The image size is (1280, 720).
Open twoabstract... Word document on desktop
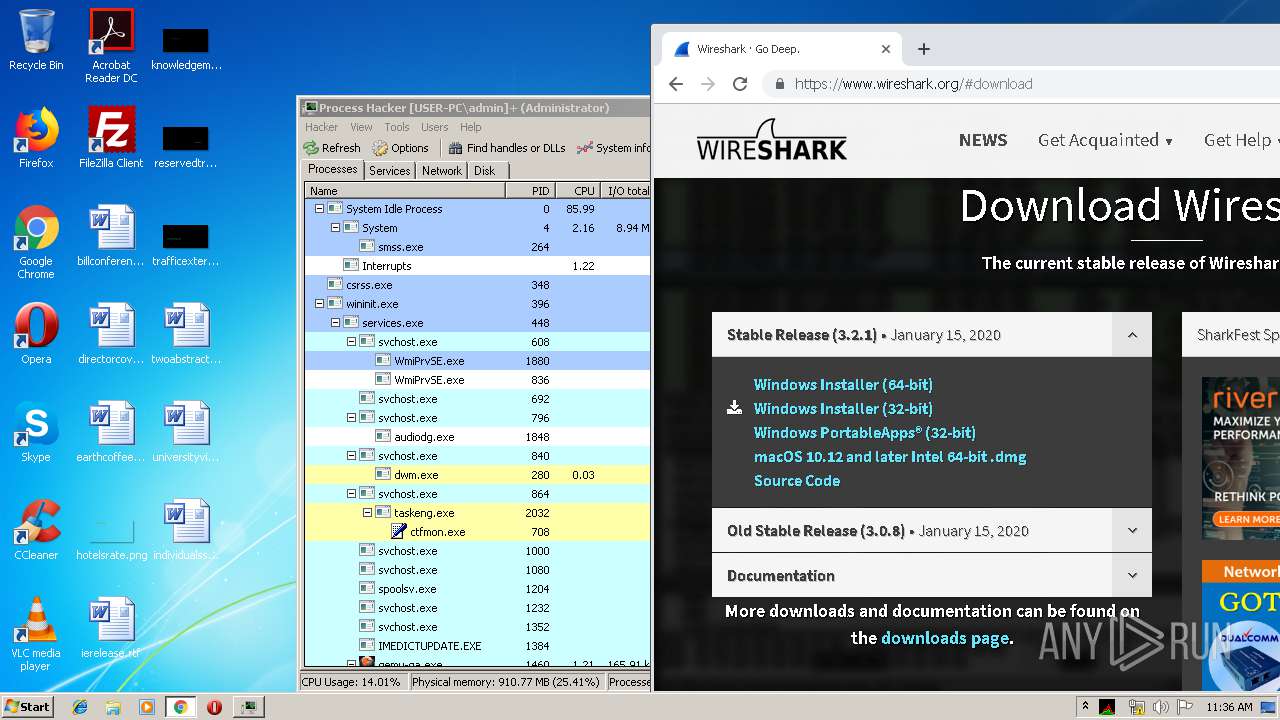click(186, 335)
